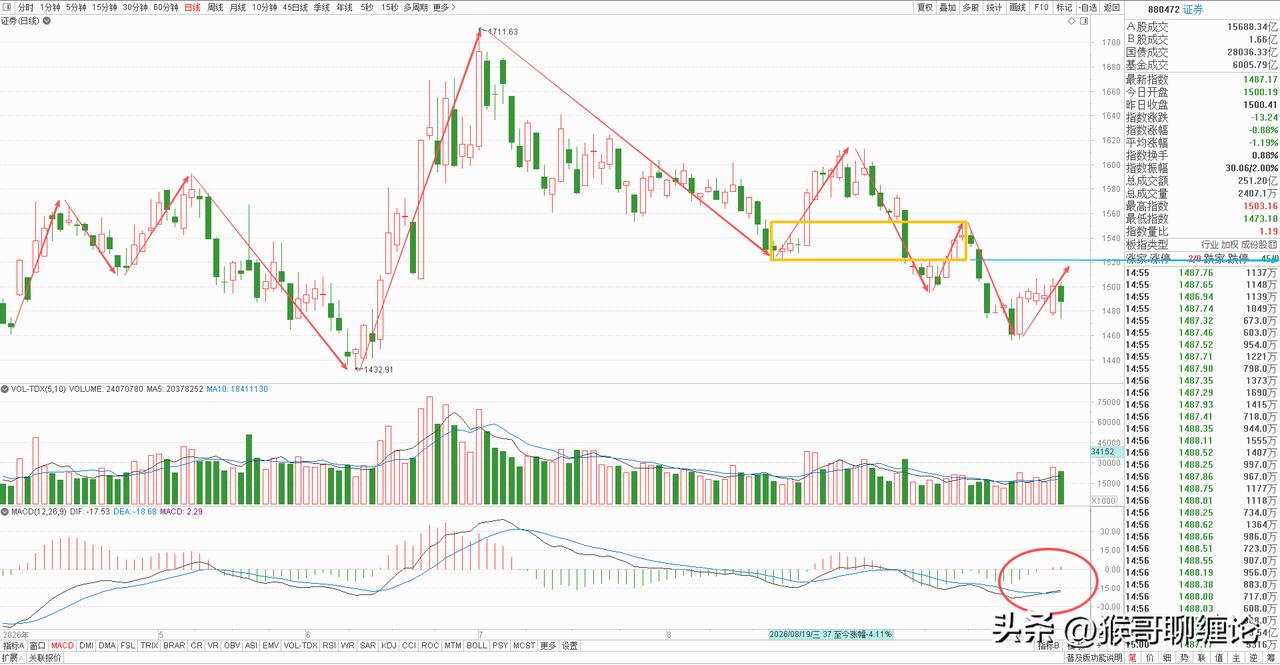Select the VOL-TDX indicator tab
1280x665 pixels.
[x=301, y=646]
